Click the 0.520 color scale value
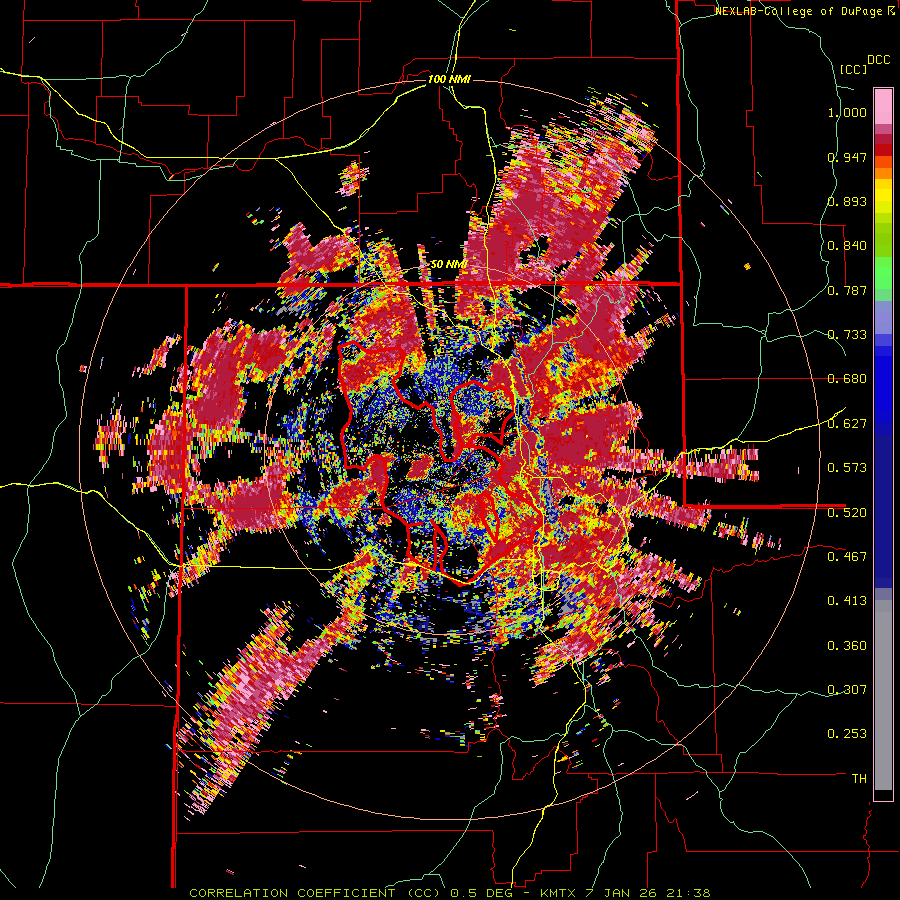 click(x=847, y=512)
